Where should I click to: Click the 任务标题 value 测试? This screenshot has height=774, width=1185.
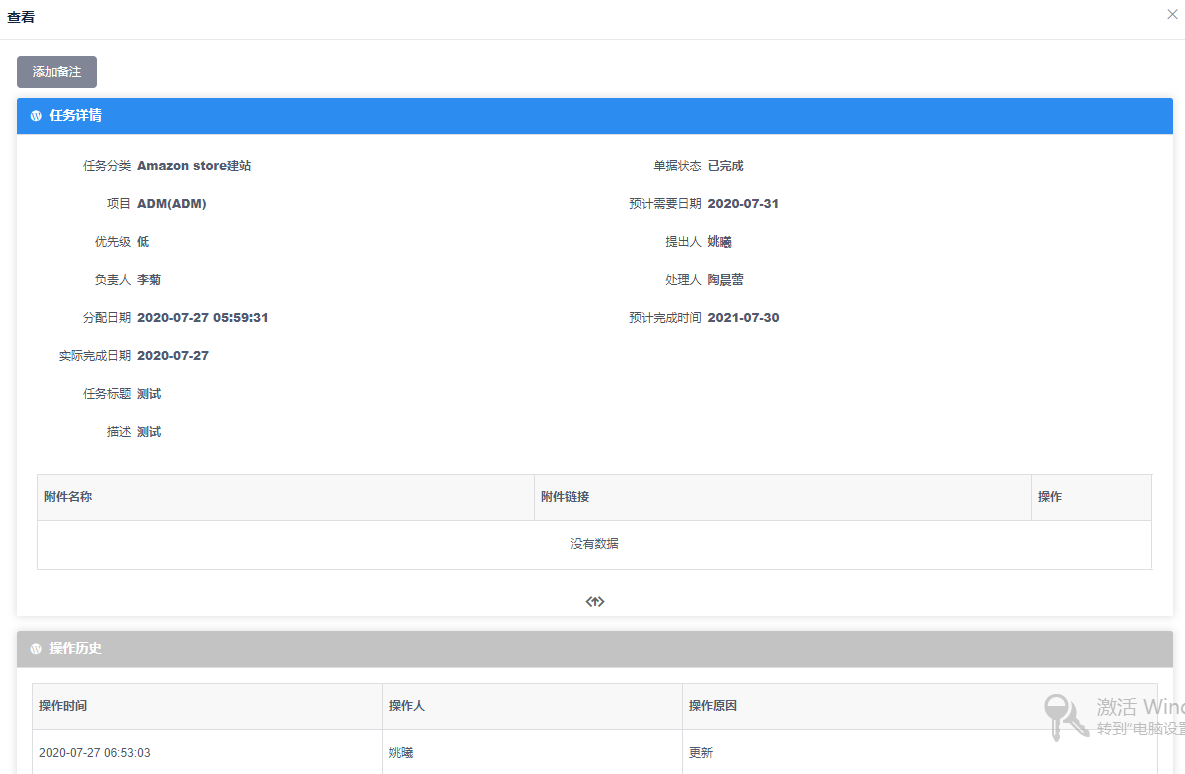[x=149, y=394]
